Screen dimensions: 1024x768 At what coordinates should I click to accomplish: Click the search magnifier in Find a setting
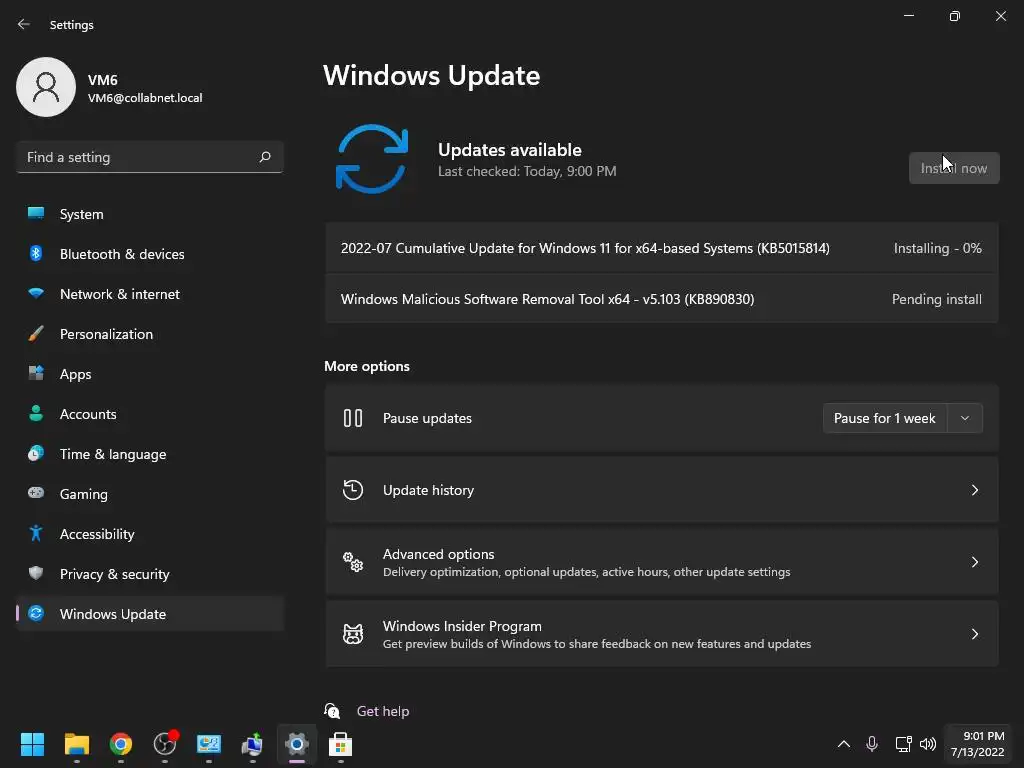(x=264, y=157)
